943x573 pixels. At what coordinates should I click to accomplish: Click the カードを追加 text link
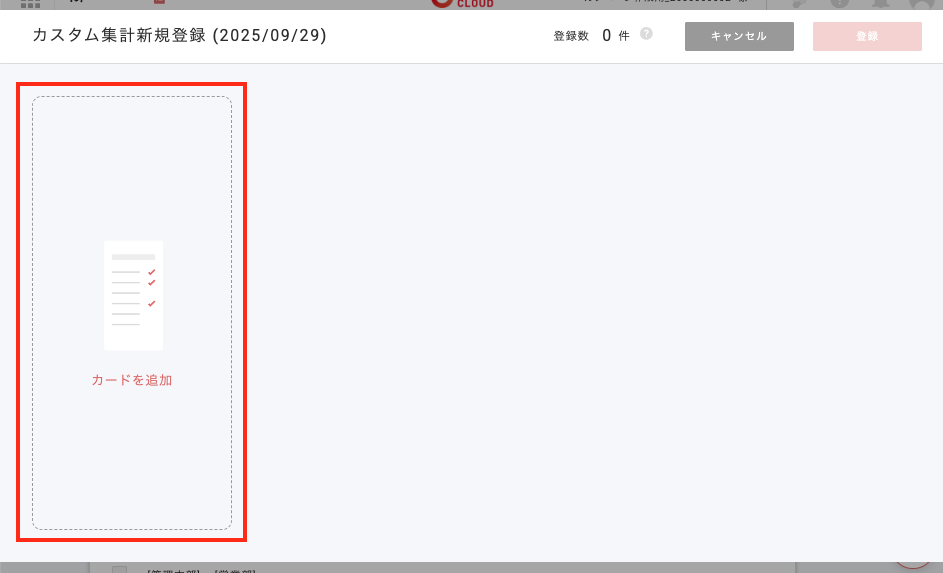(132, 380)
